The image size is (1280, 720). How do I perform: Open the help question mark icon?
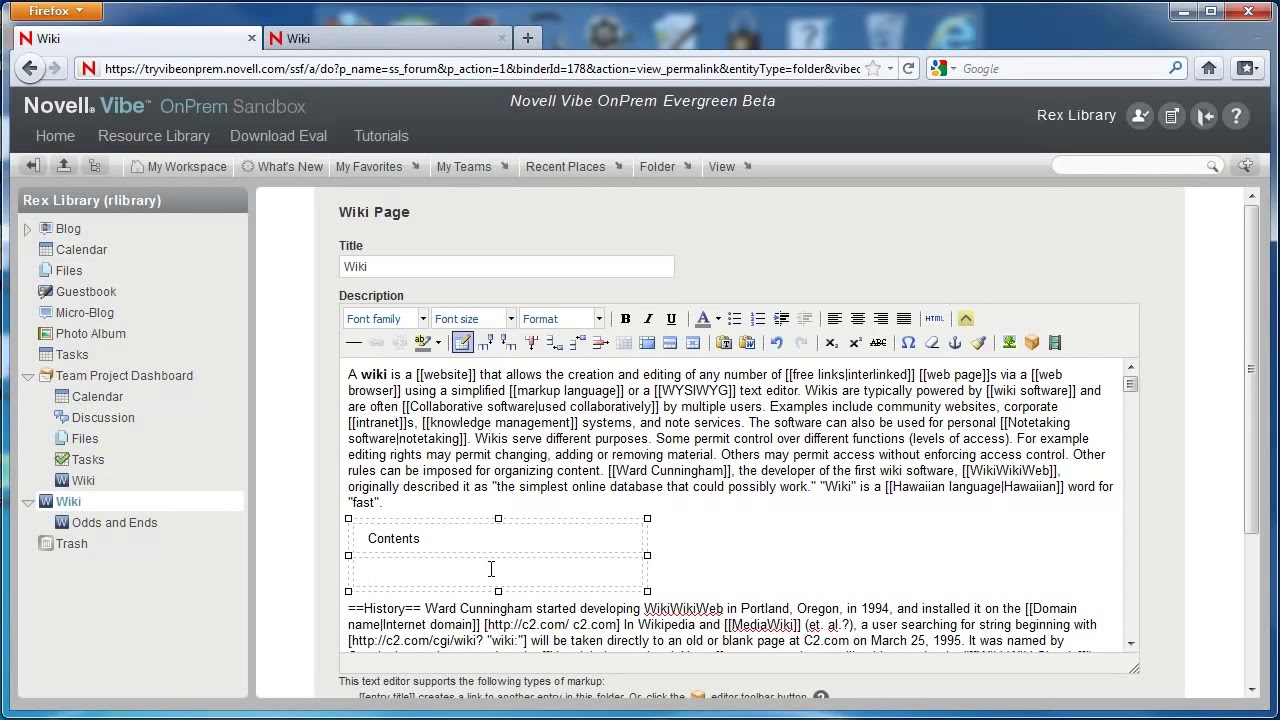click(x=1236, y=116)
